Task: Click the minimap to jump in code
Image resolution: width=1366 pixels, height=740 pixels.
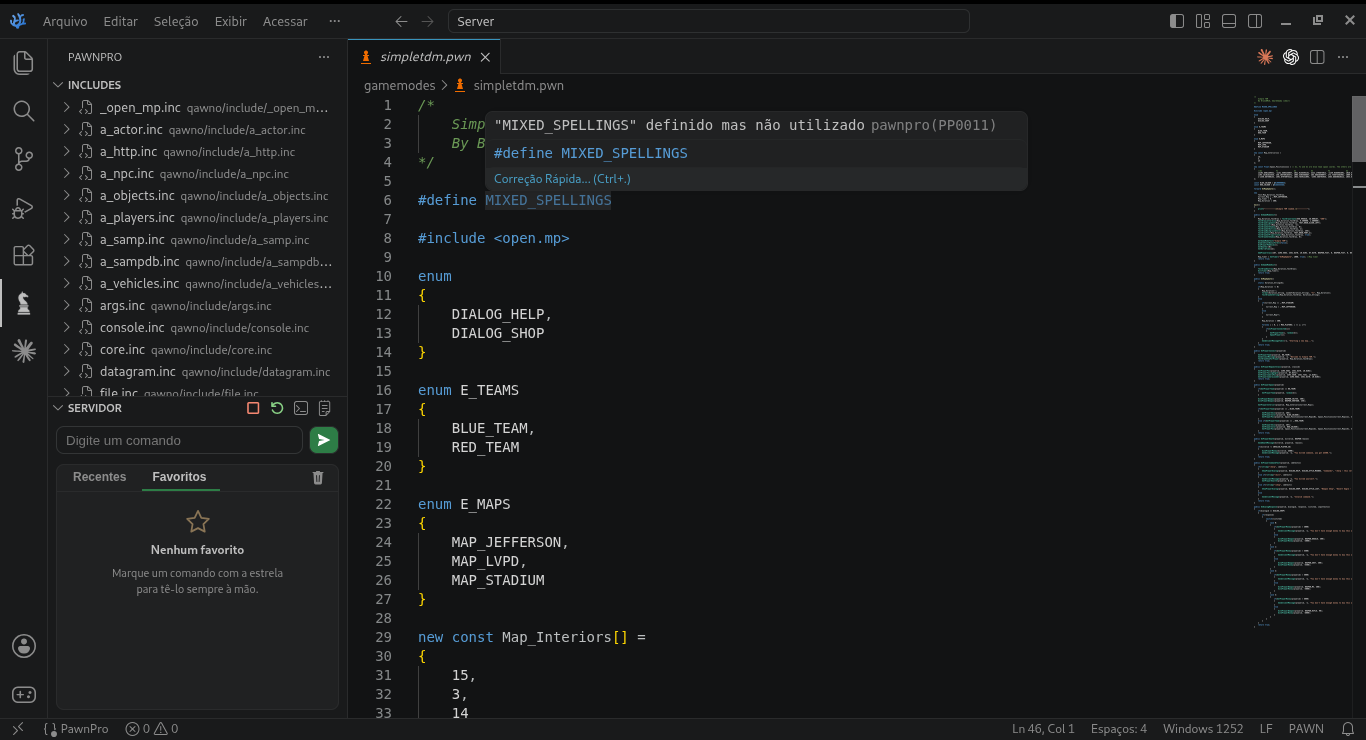Action: click(x=1301, y=360)
